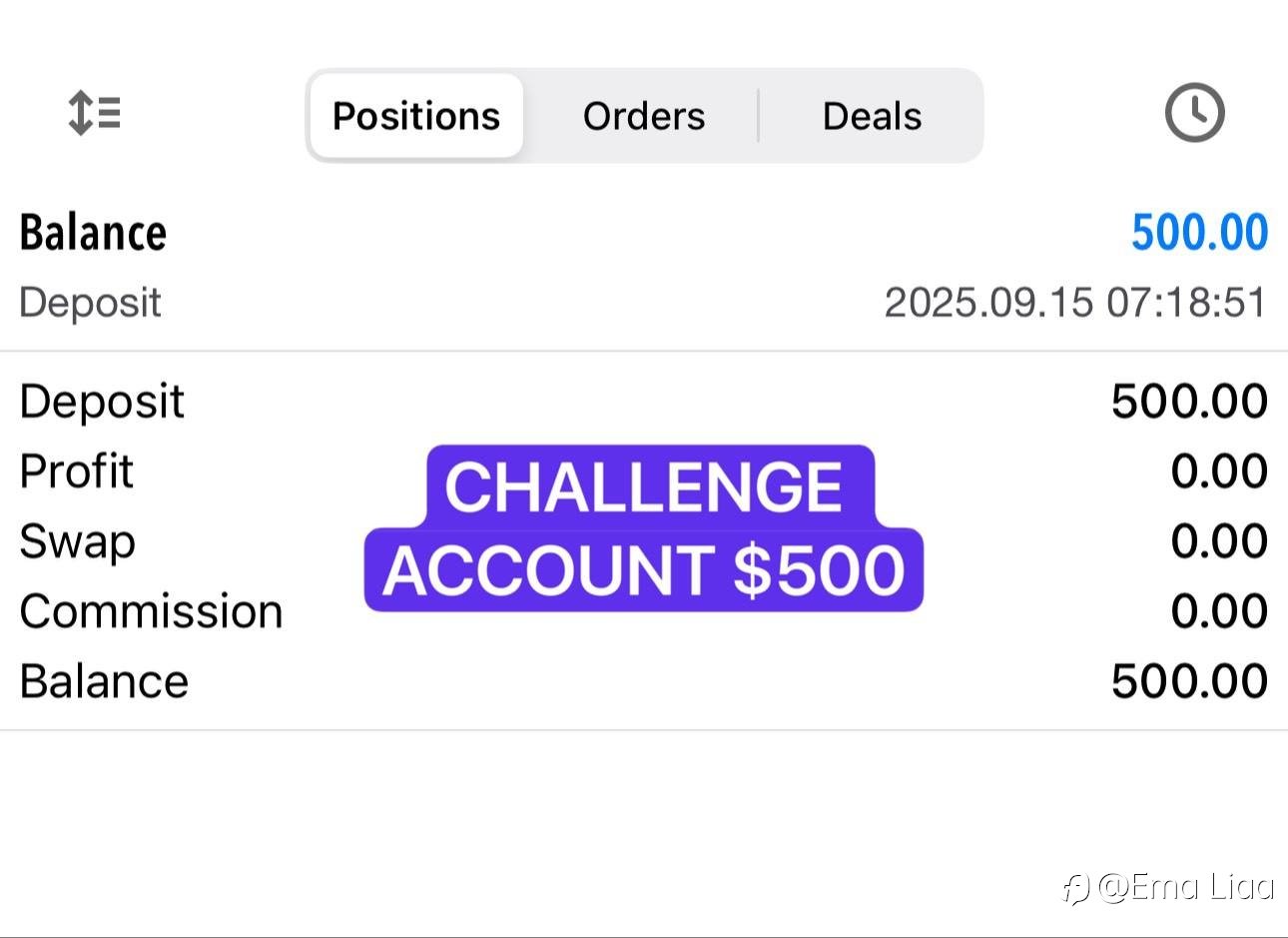Tap the bottom Balance 500.00 value
Image resolution: width=1288 pixels, height=938 pixels.
coord(1189,681)
